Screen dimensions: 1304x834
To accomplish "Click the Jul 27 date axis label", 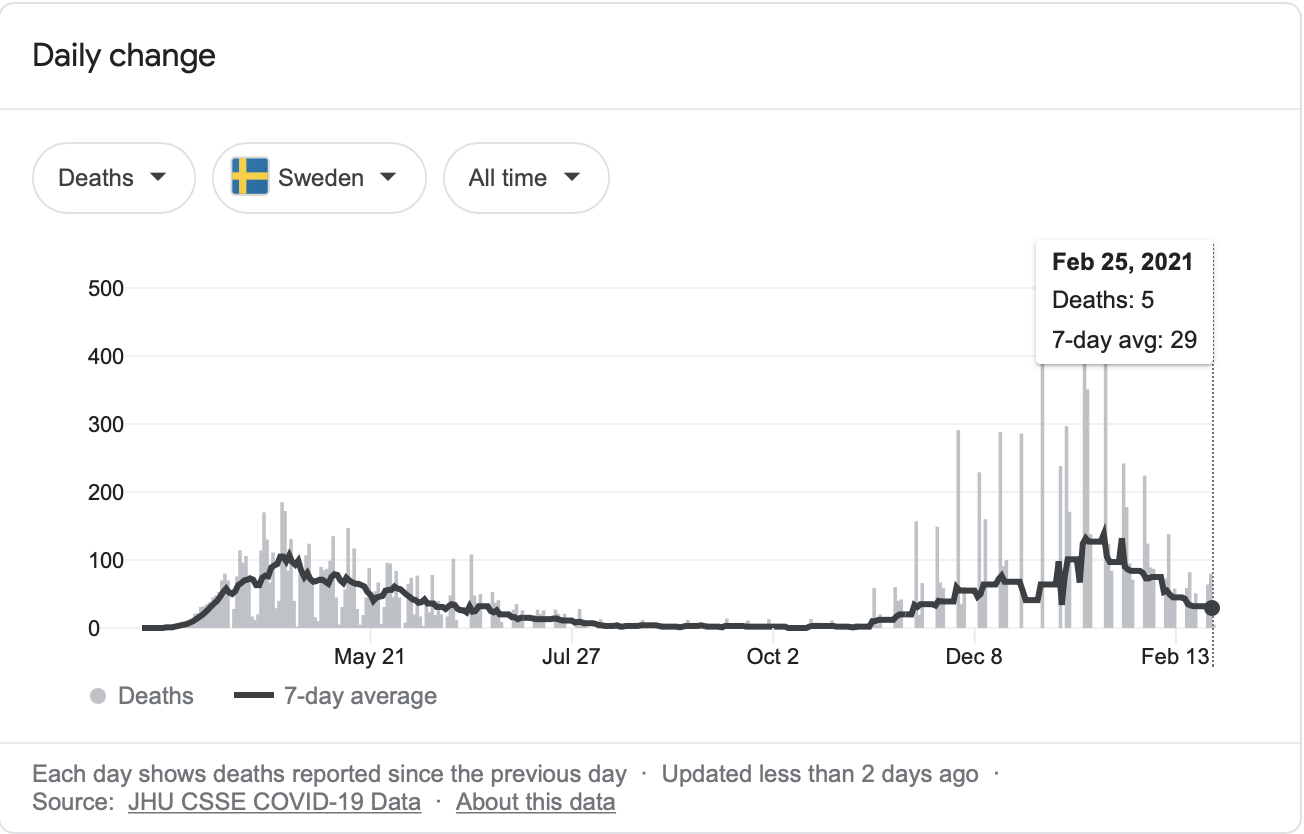I will click(x=570, y=657).
